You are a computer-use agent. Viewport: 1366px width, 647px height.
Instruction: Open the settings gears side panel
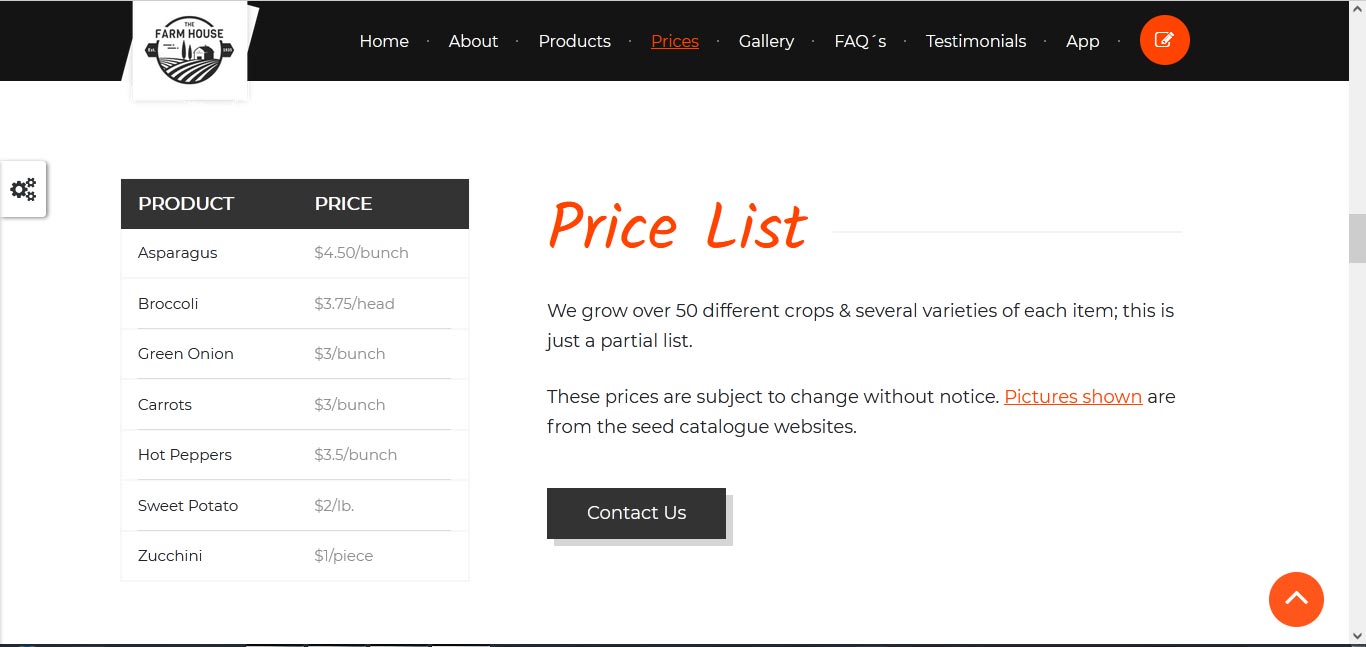click(x=23, y=189)
